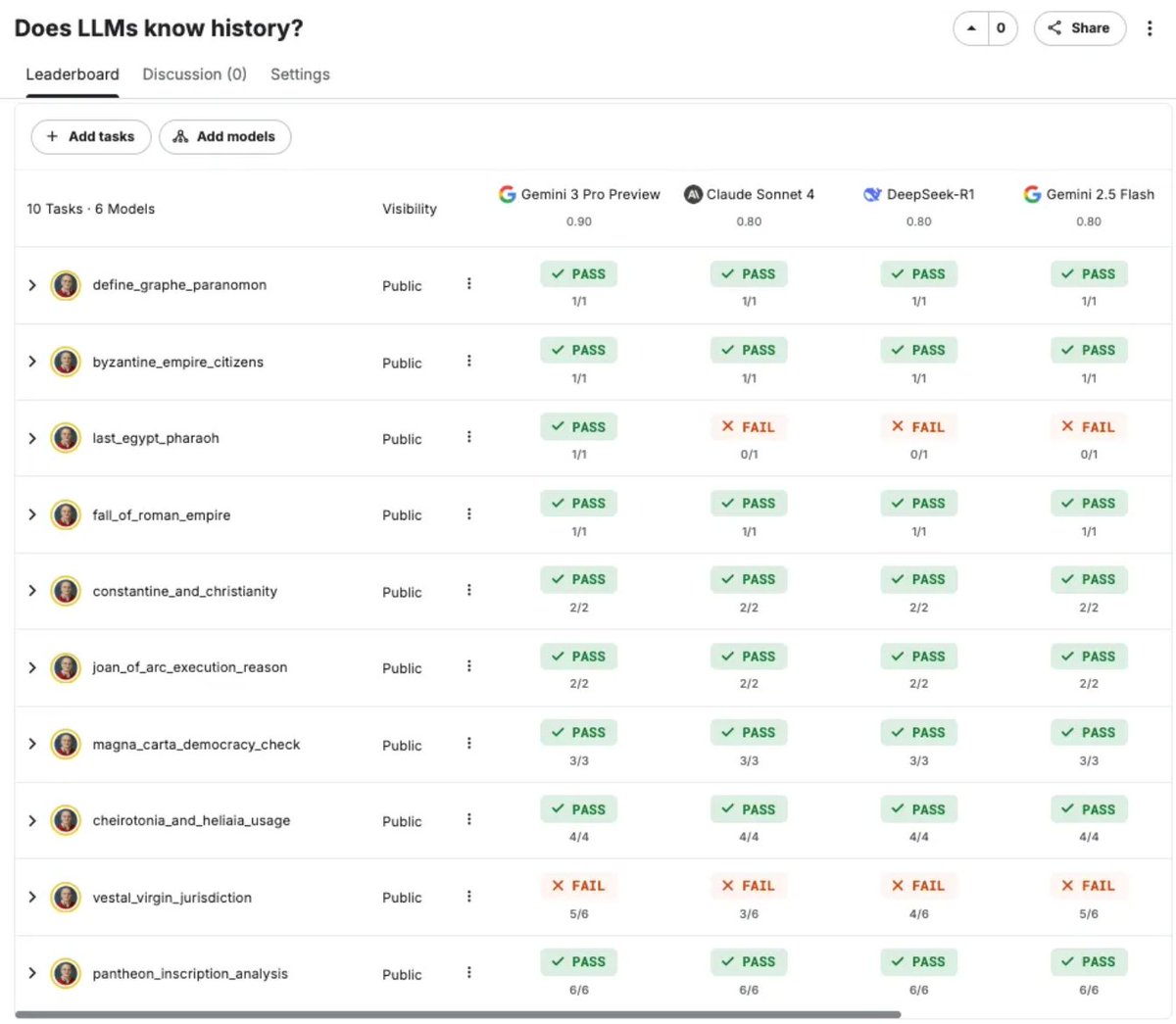This screenshot has width=1176, height=1024.
Task: Click the FAIL badge for last_egypt_pharaoh under DeepSeek-R1
Action: coord(918,426)
